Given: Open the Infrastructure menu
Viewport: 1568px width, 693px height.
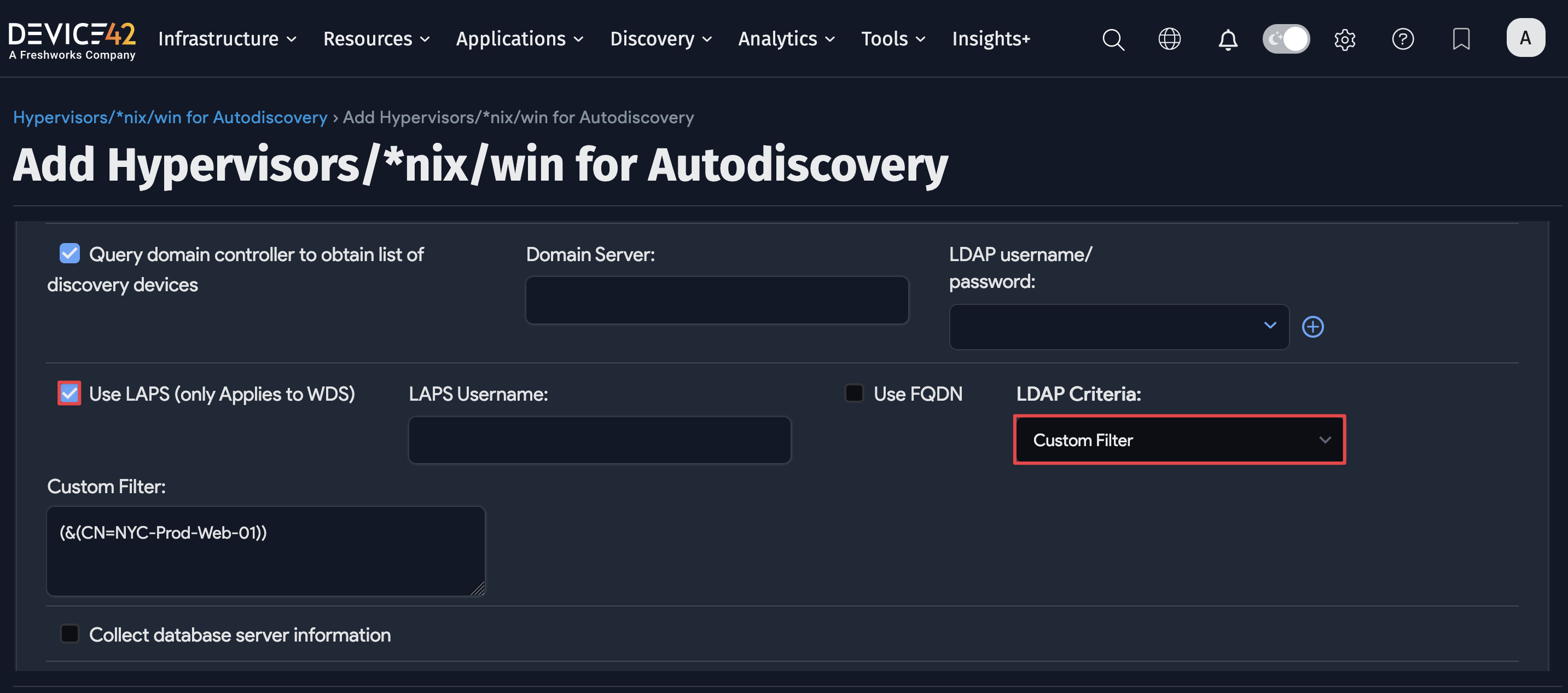Looking at the screenshot, I should click(x=227, y=39).
